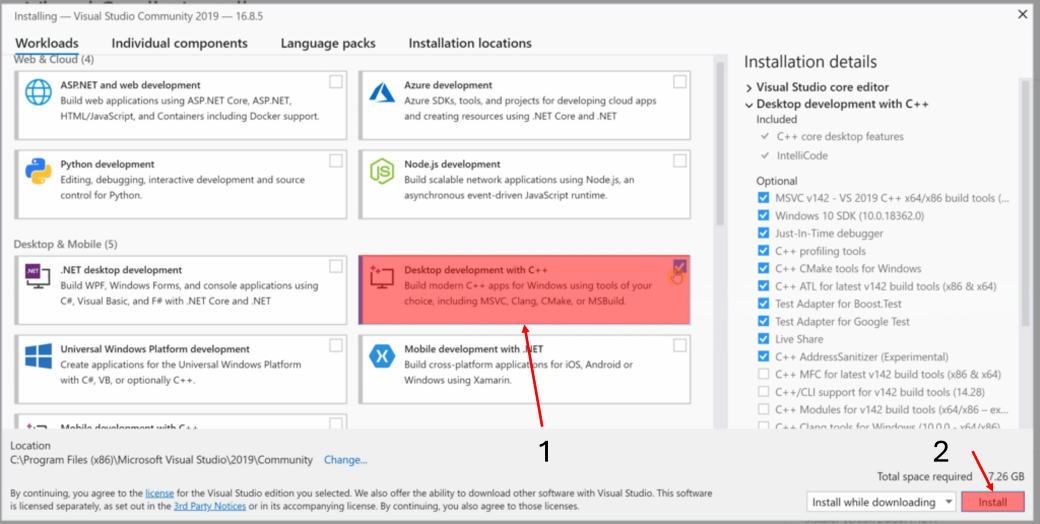The height and width of the screenshot is (524, 1040).
Task: Enable the .NET desktop development workload checkbox
Action: pos(336,266)
